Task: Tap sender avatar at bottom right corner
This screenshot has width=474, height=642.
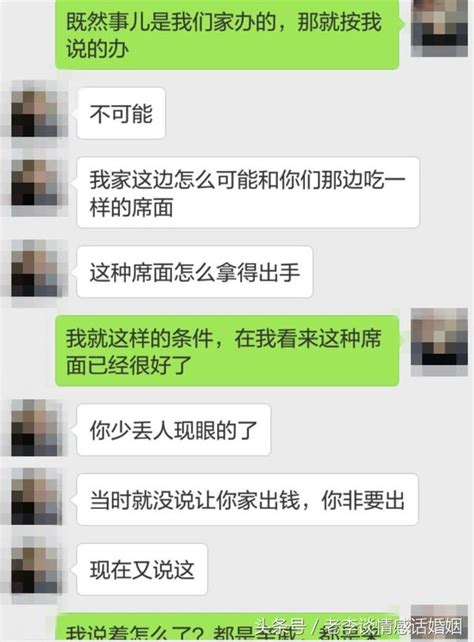Action: coord(439,623)
